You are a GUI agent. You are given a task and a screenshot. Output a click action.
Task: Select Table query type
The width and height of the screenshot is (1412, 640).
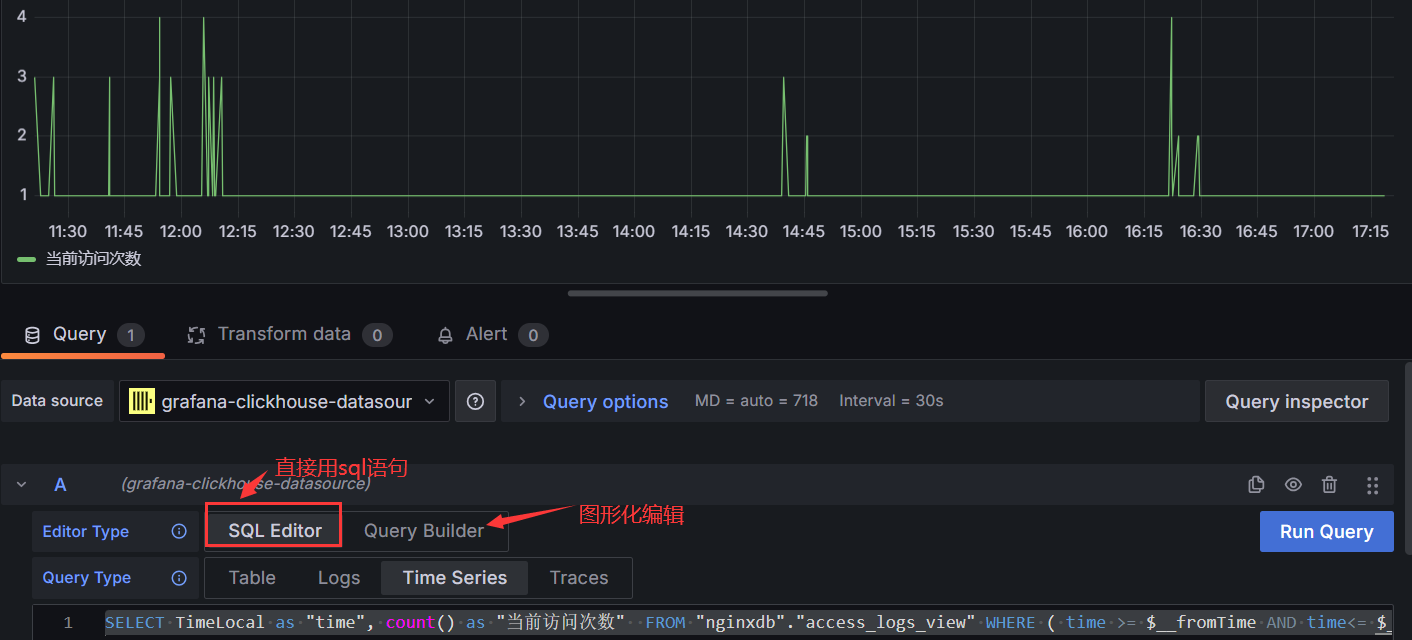tap(252, 578)
